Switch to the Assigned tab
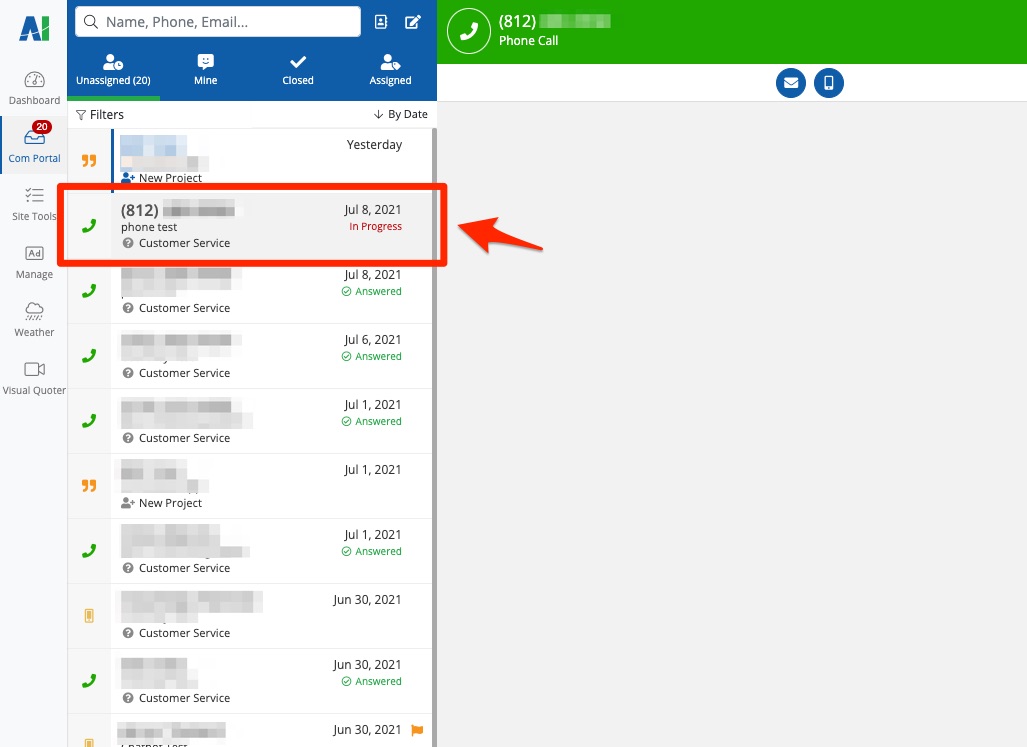Image resolution: width=1027 pixels, height=747 pixels. pos(390,70)
